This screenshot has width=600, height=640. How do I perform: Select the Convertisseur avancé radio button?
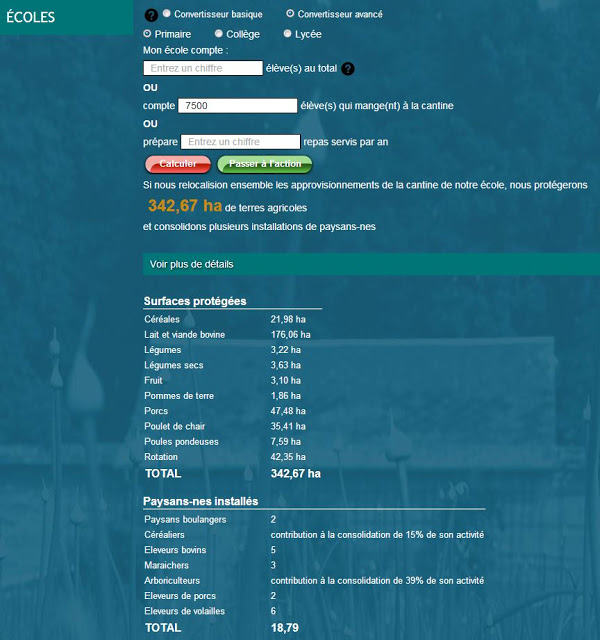290,13
